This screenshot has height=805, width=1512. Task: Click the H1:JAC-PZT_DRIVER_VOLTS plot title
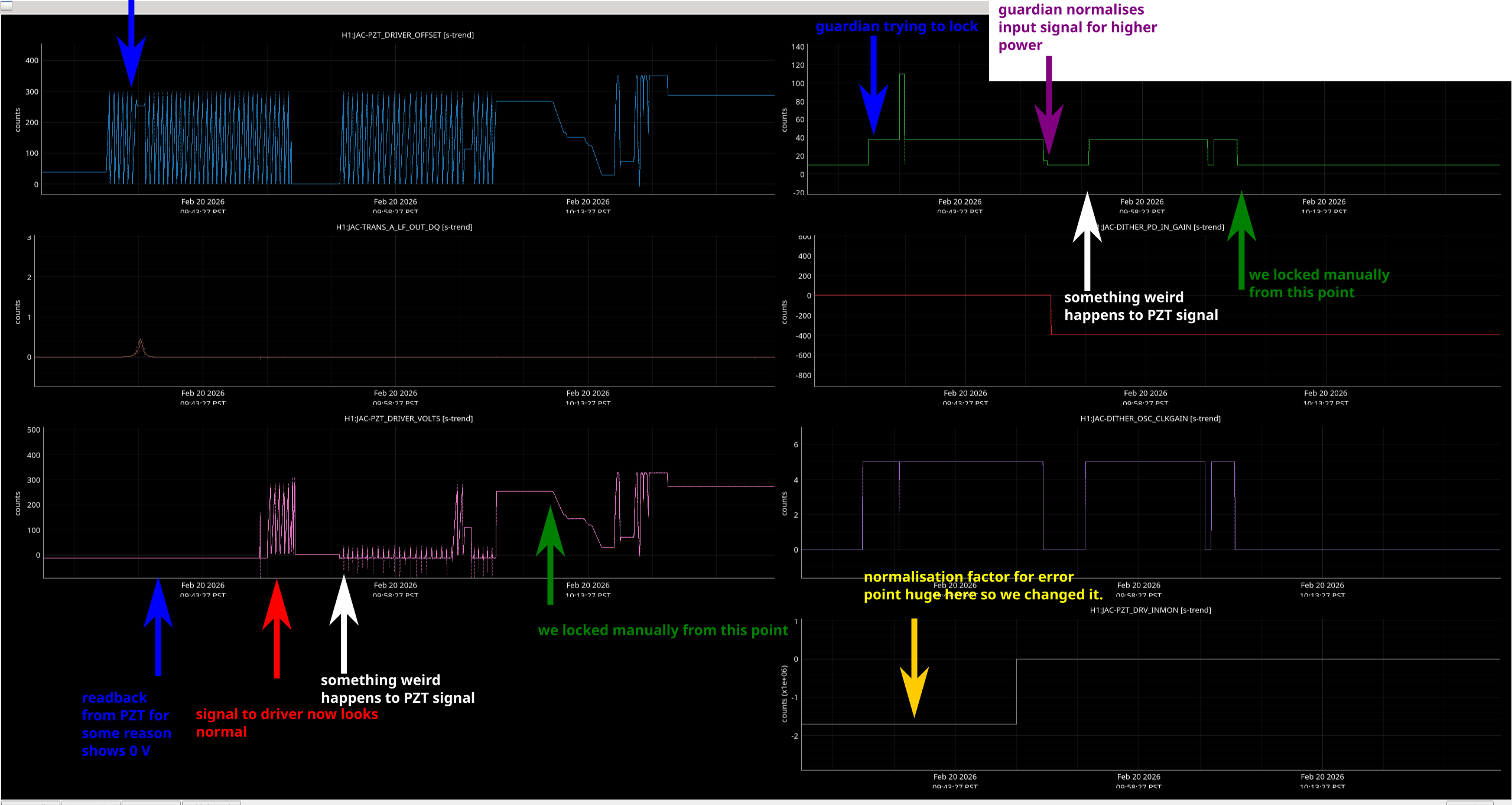click(x=408, y=418)
